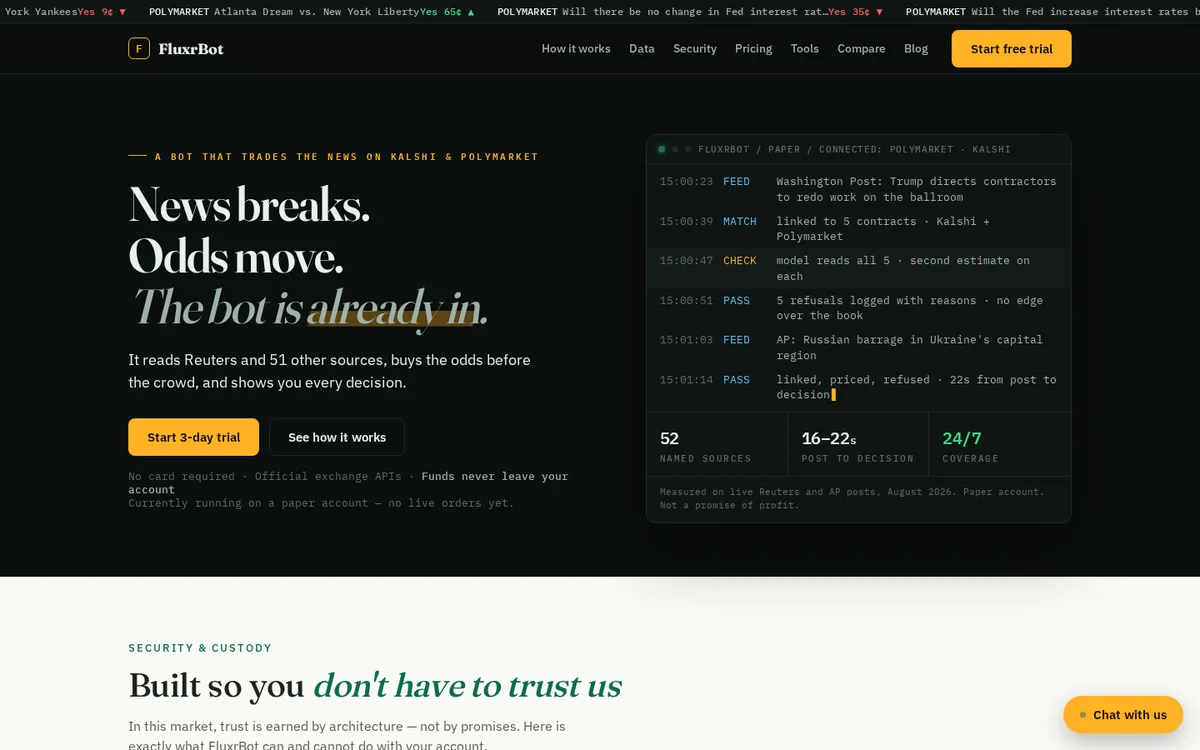Select the highlighted 15:00:47 CHECK log row
Image resolution: width=1200 pixels, height=750 pixels.
(858, 268)
